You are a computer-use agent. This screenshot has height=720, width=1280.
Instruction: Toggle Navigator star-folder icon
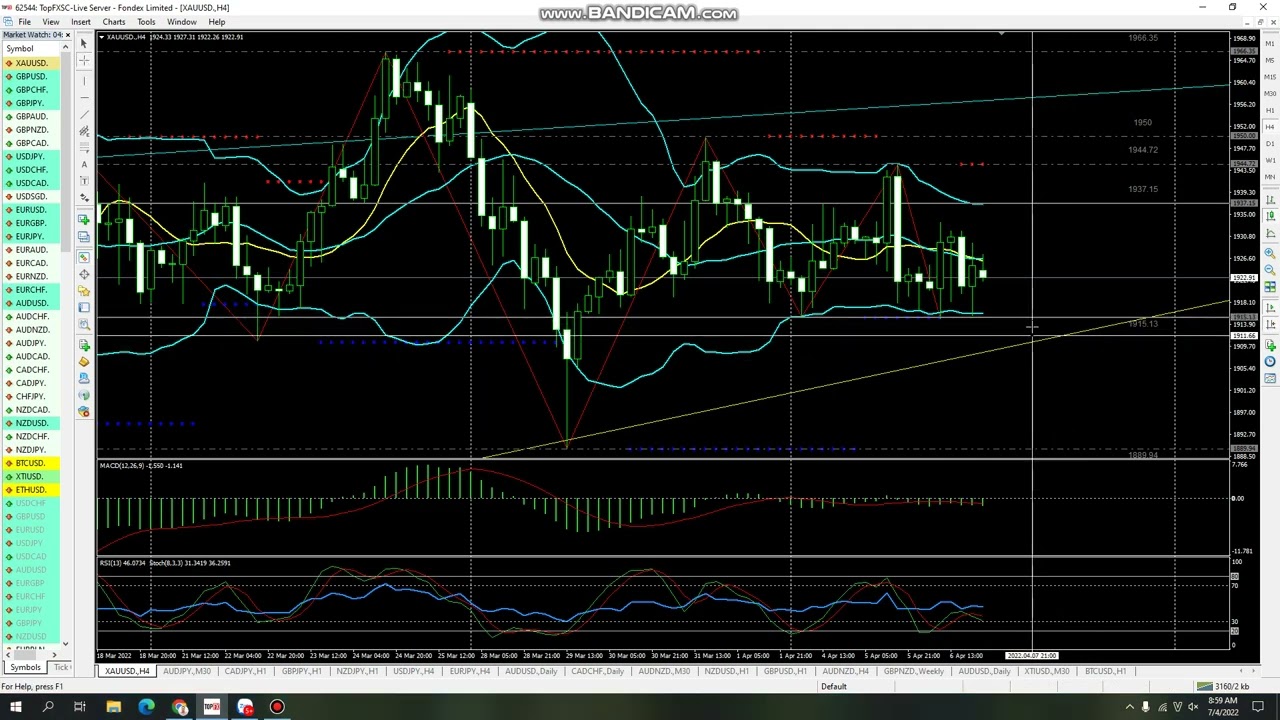point(84,290)
